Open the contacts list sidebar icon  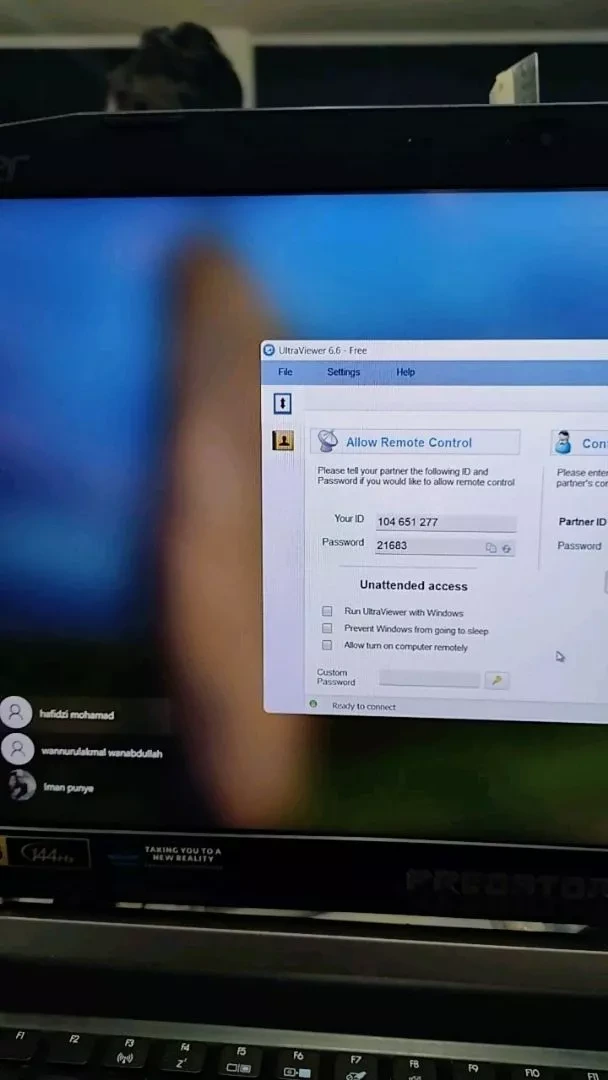283,440
